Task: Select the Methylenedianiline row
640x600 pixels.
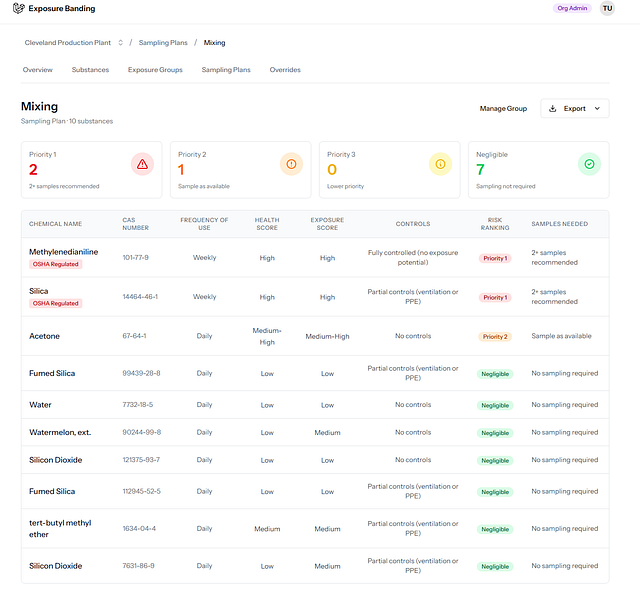Action: 315,258
